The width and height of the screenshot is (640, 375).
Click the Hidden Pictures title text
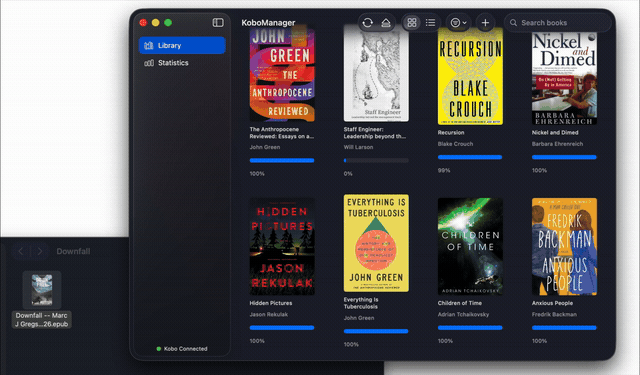click(x=271, y=303)
